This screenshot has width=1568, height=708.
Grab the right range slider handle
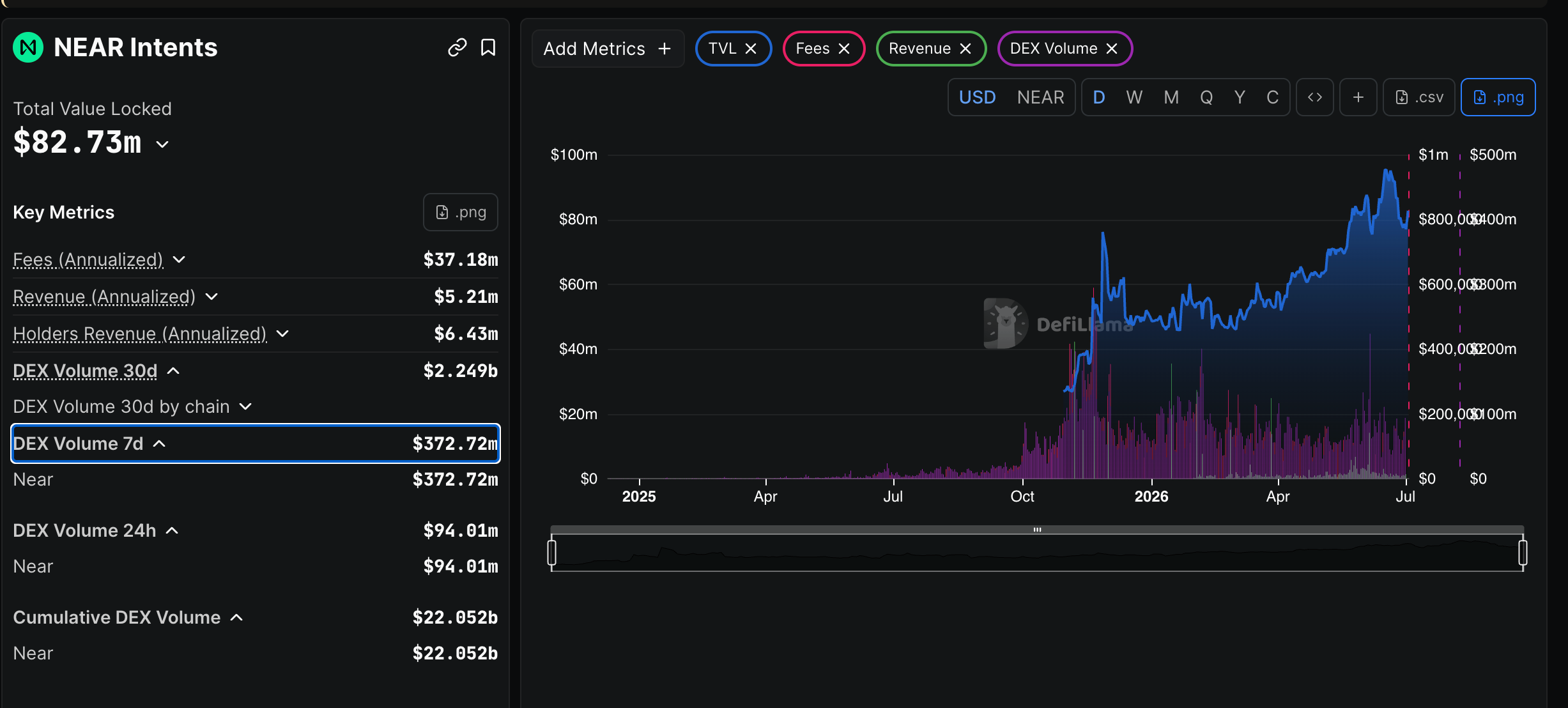pyautogui.click(x=1523, y=553)
